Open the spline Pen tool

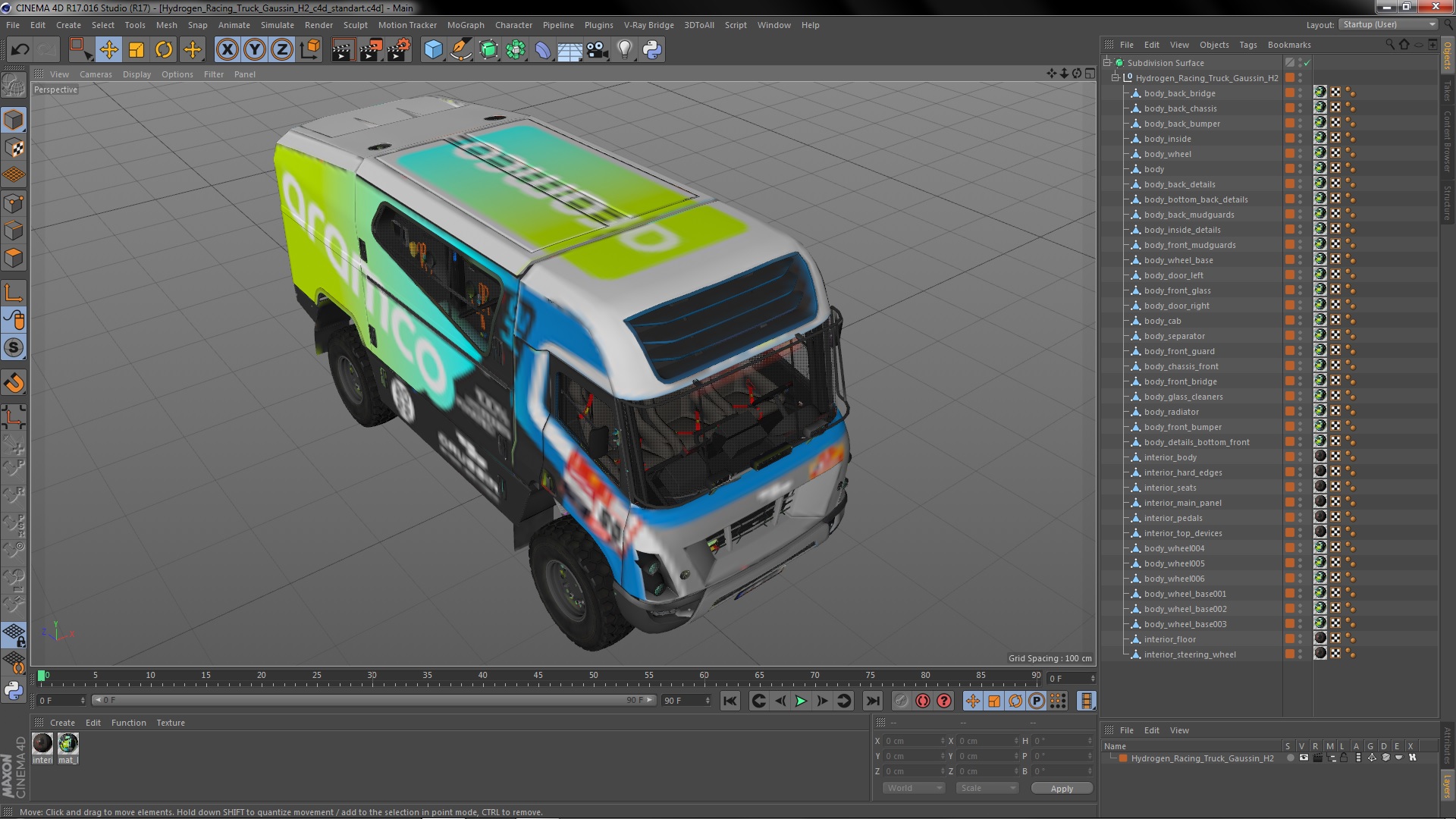click(460, 50)
